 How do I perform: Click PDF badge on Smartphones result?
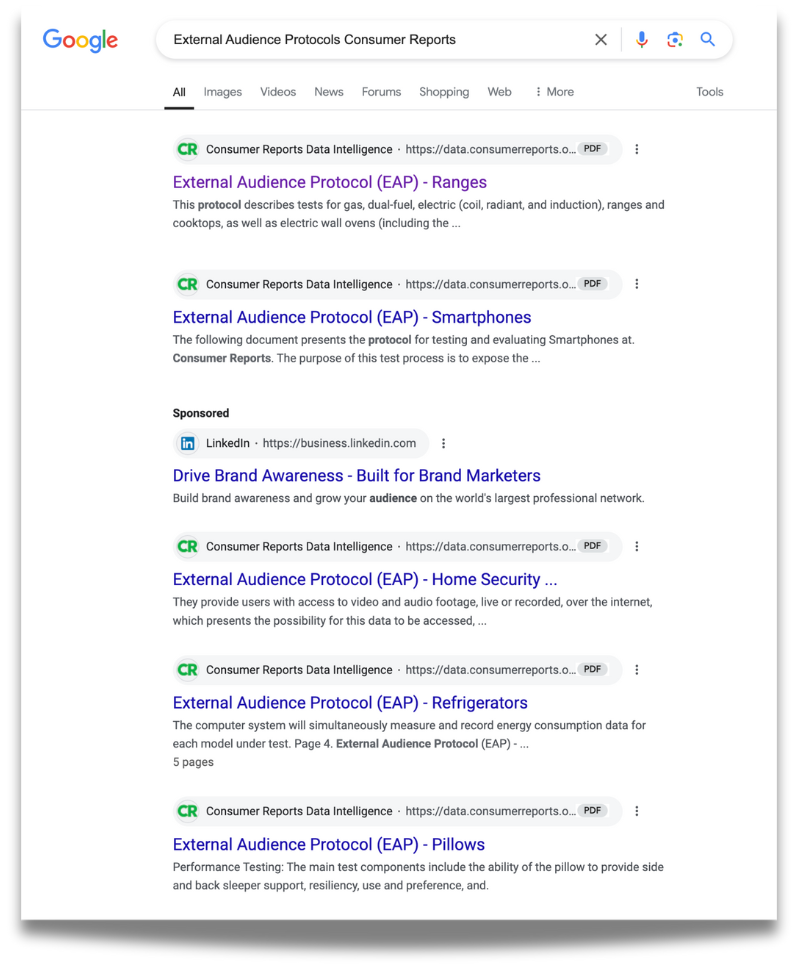(x=592, y=284)
